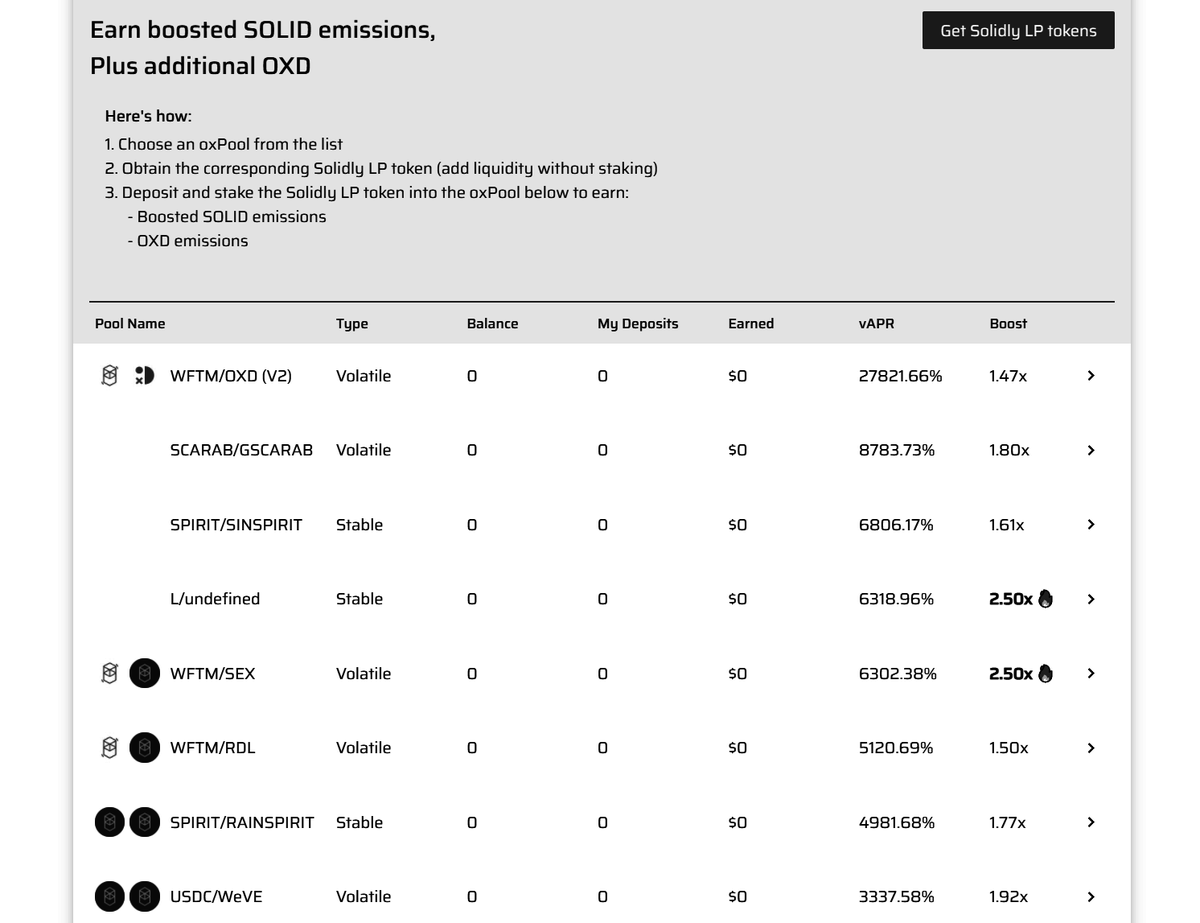Sort by Balance column header
The width and height of the screenshot is (1200, 923).
coord(492,323)
